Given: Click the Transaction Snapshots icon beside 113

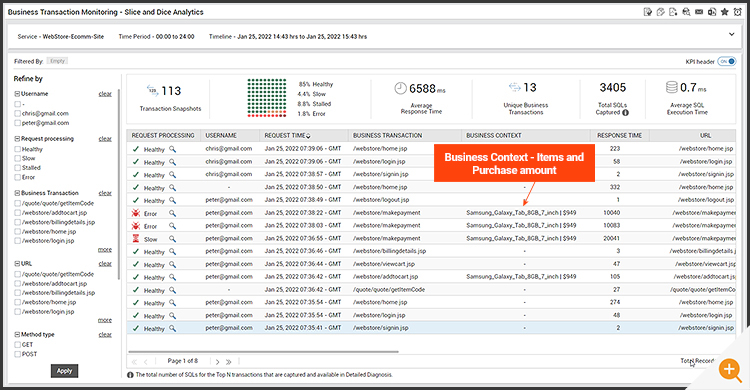Looking at the screenshot, I should click(152, 90).
